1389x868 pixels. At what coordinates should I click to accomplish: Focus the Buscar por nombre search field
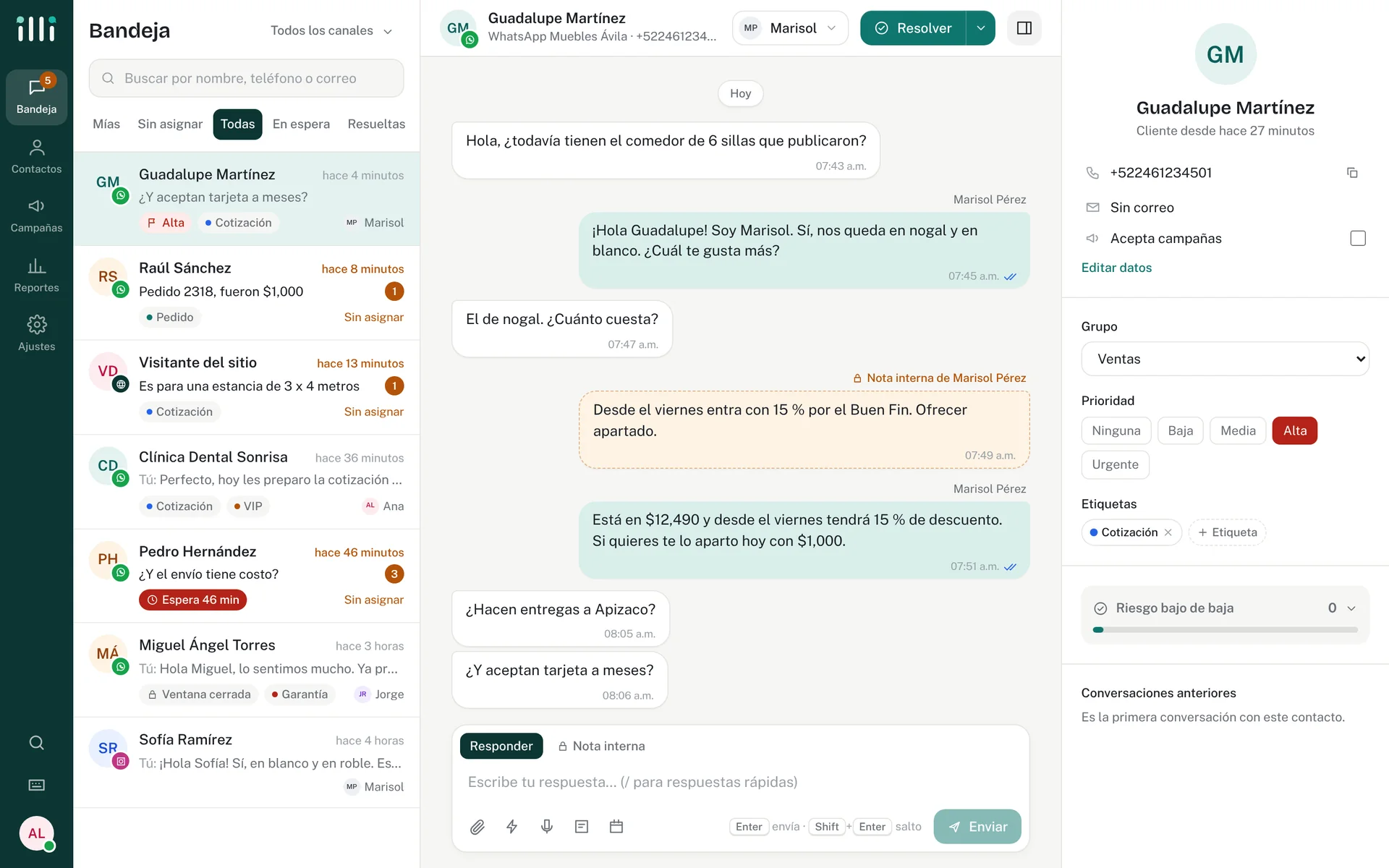246,78
